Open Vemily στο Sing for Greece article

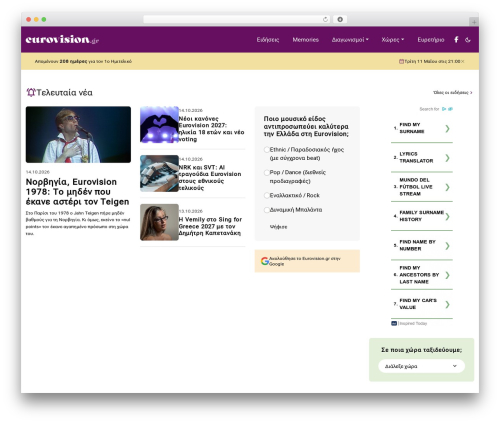click(210, 226)
